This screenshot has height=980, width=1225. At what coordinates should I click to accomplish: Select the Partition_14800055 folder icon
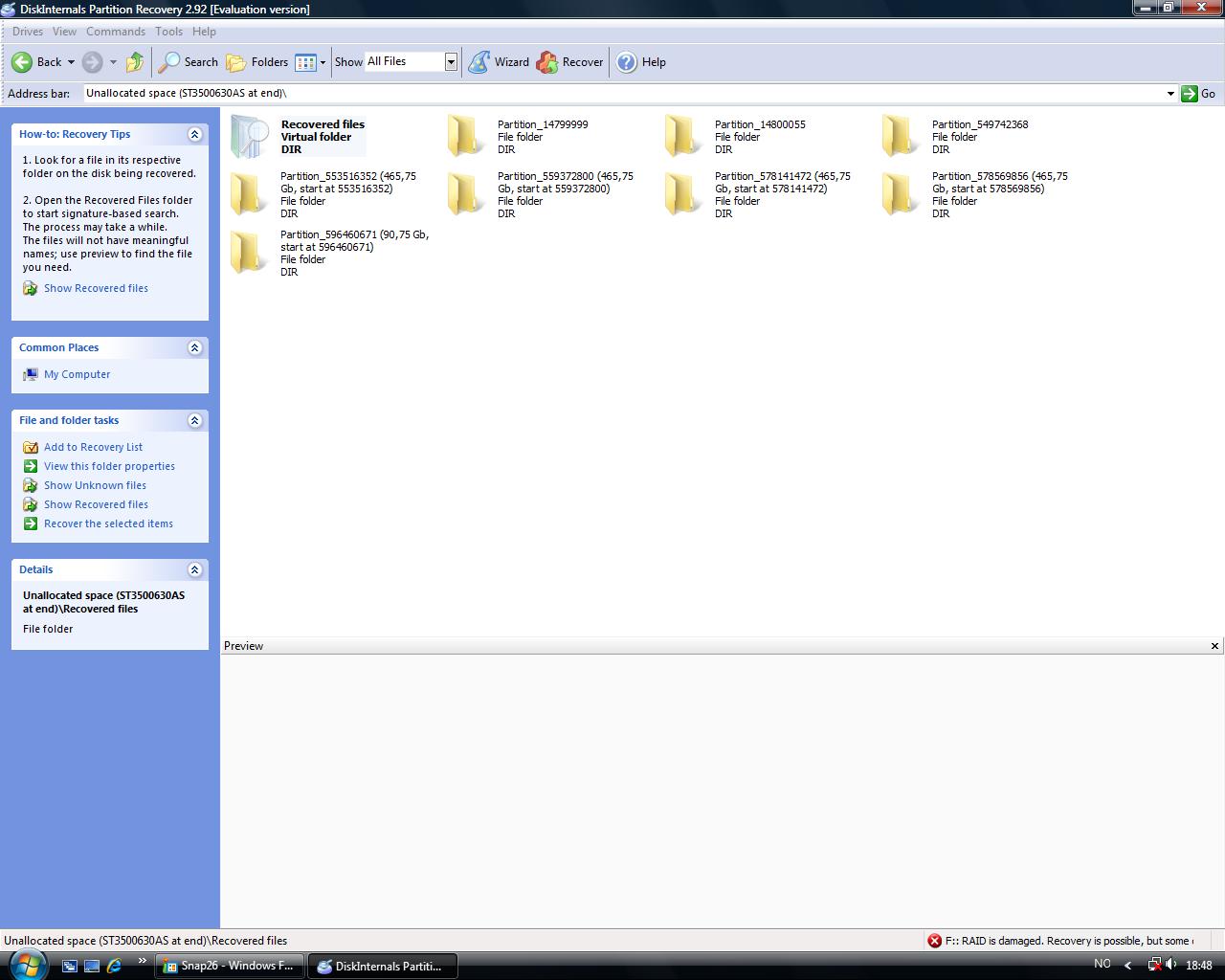(x=683, y=136)
